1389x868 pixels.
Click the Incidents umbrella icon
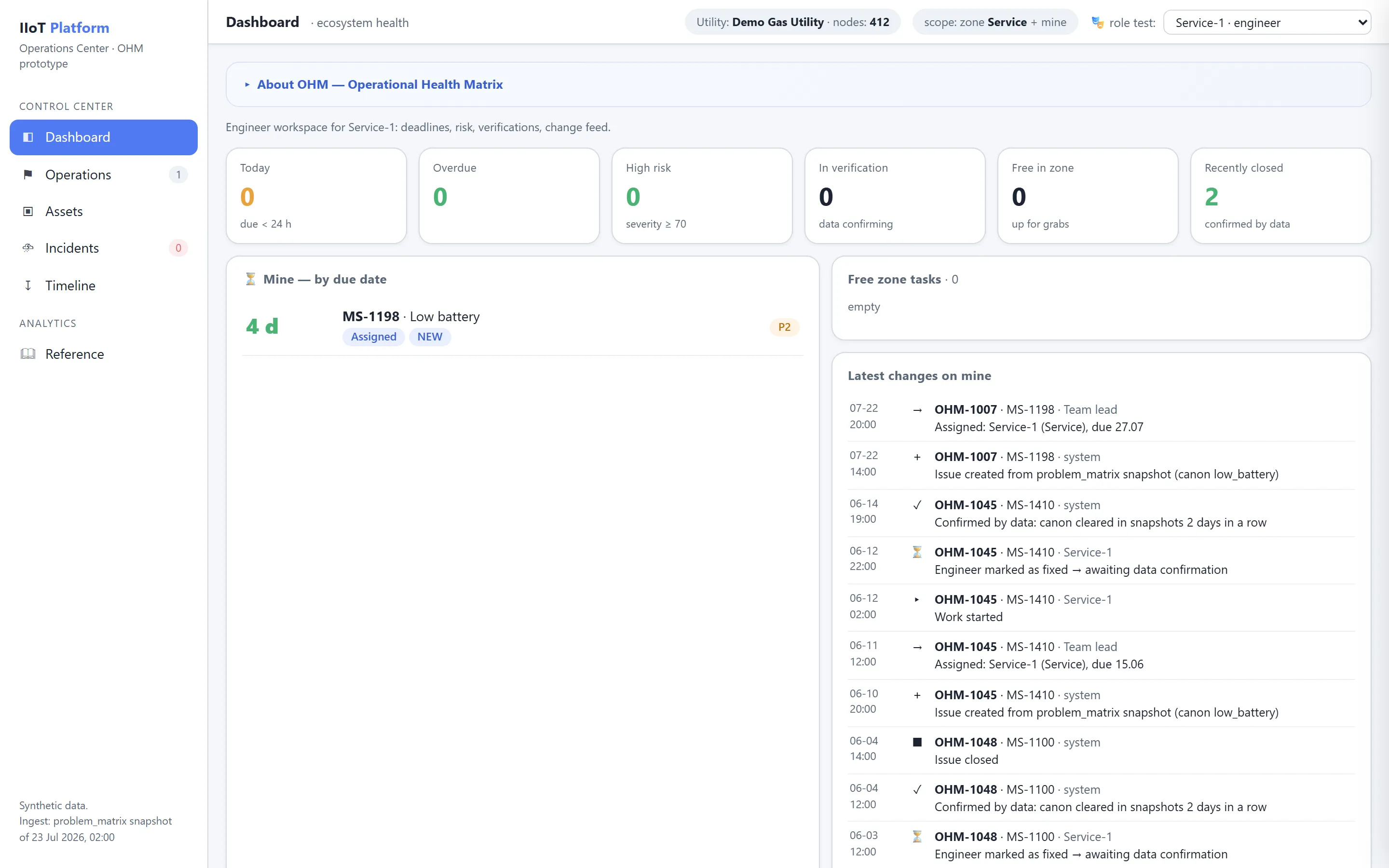[x=27, y=248]
